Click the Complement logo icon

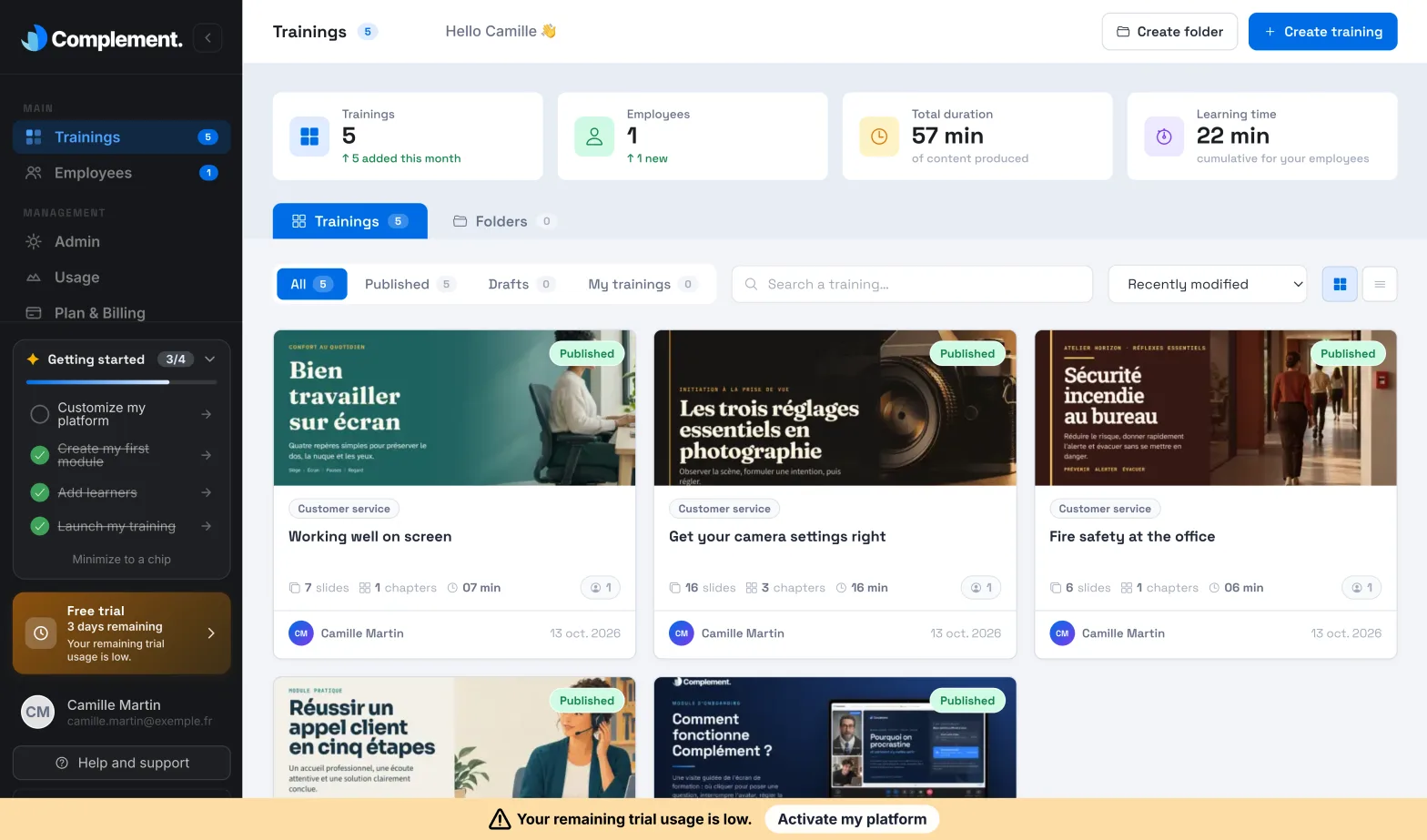(34, 37)
